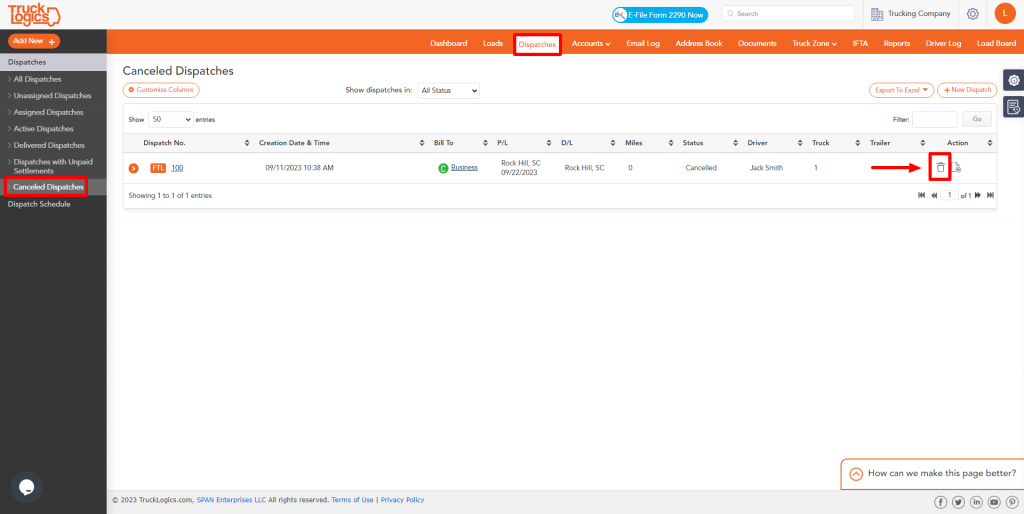This screenshot has width=1024, height=514.
Task: Open the Twitter footer icon
Action: pyautogui.click(x=958, y=502)
